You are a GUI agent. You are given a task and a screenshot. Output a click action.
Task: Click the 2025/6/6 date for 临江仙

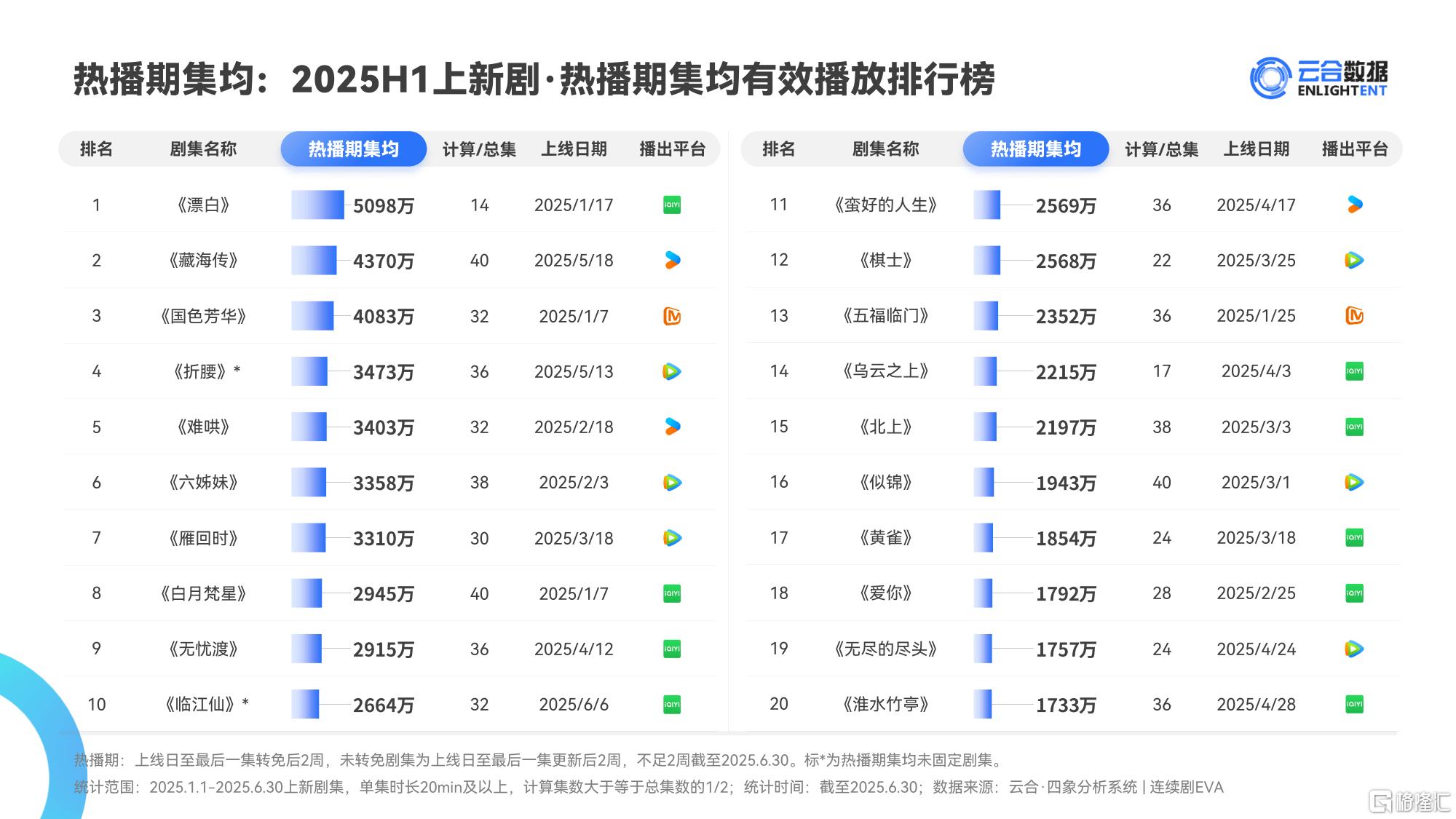(x=574, y=704)
